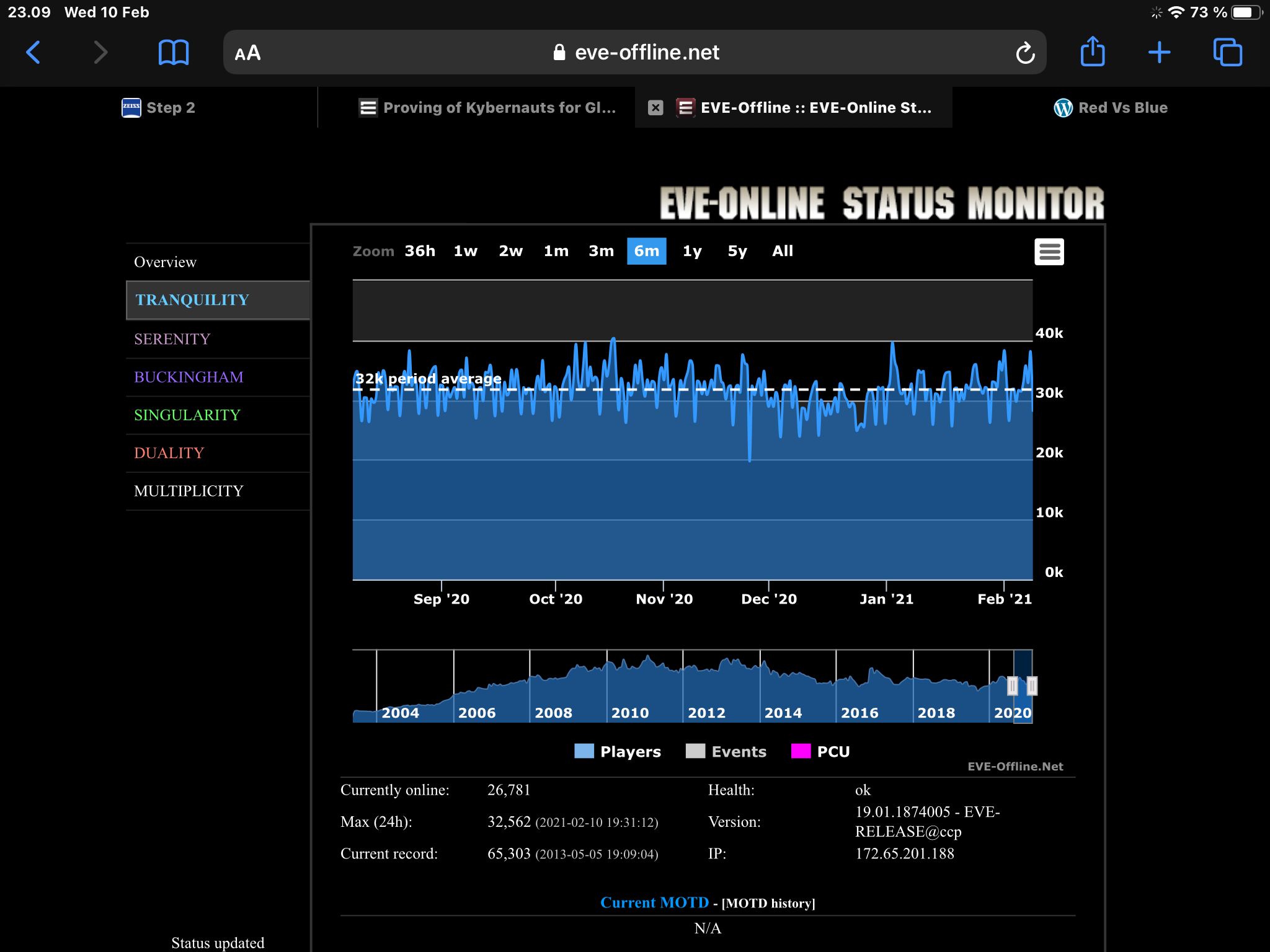Reload the page with refresh icon
This screenshot has height=952, width=1270.
[x=1024, y=53]
